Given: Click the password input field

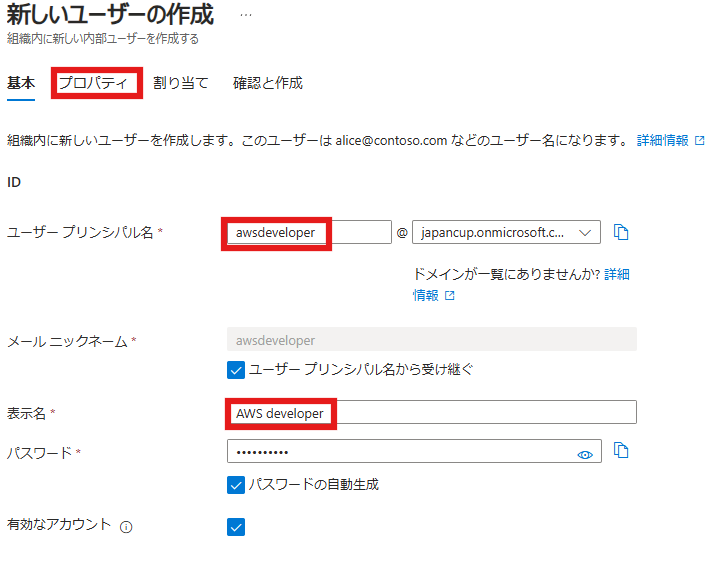Looking at the screenshot, I should click(x=414, y=451).
